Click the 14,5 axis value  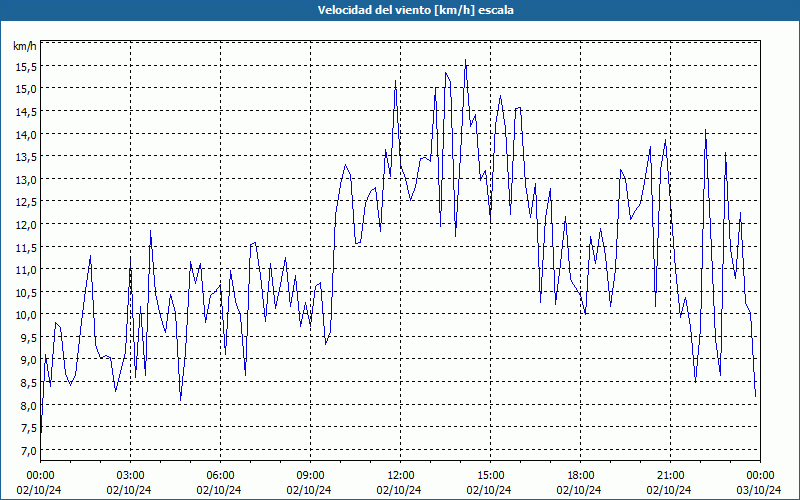[27, 111]
